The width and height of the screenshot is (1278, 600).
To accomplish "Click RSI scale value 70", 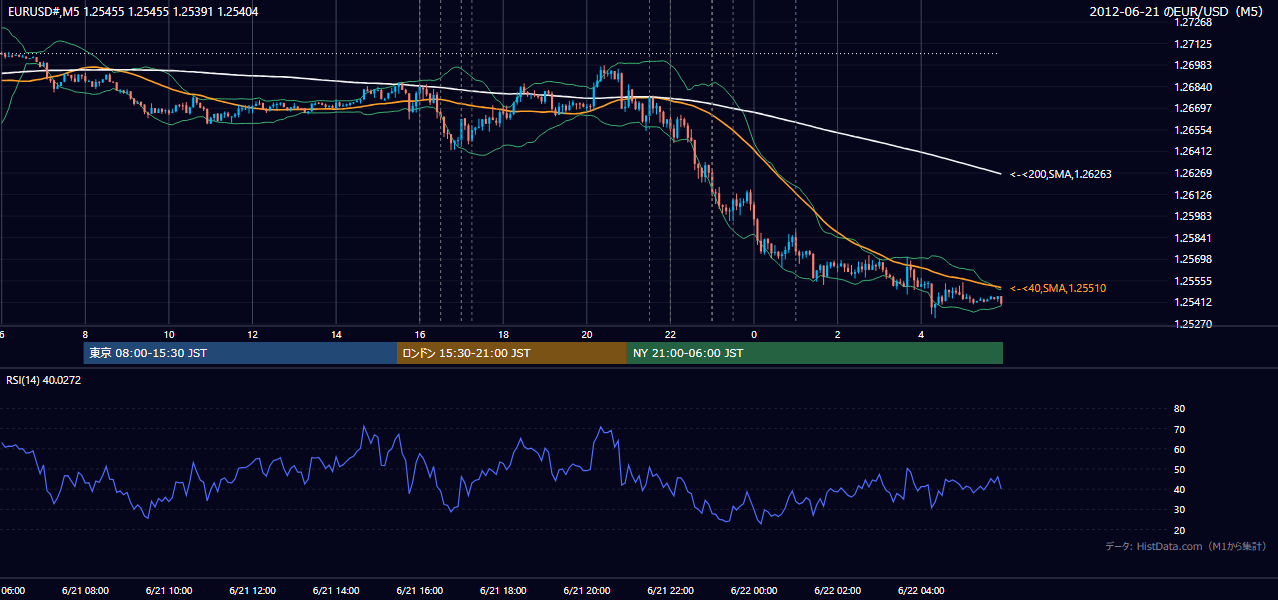I will pos(1179,429).
